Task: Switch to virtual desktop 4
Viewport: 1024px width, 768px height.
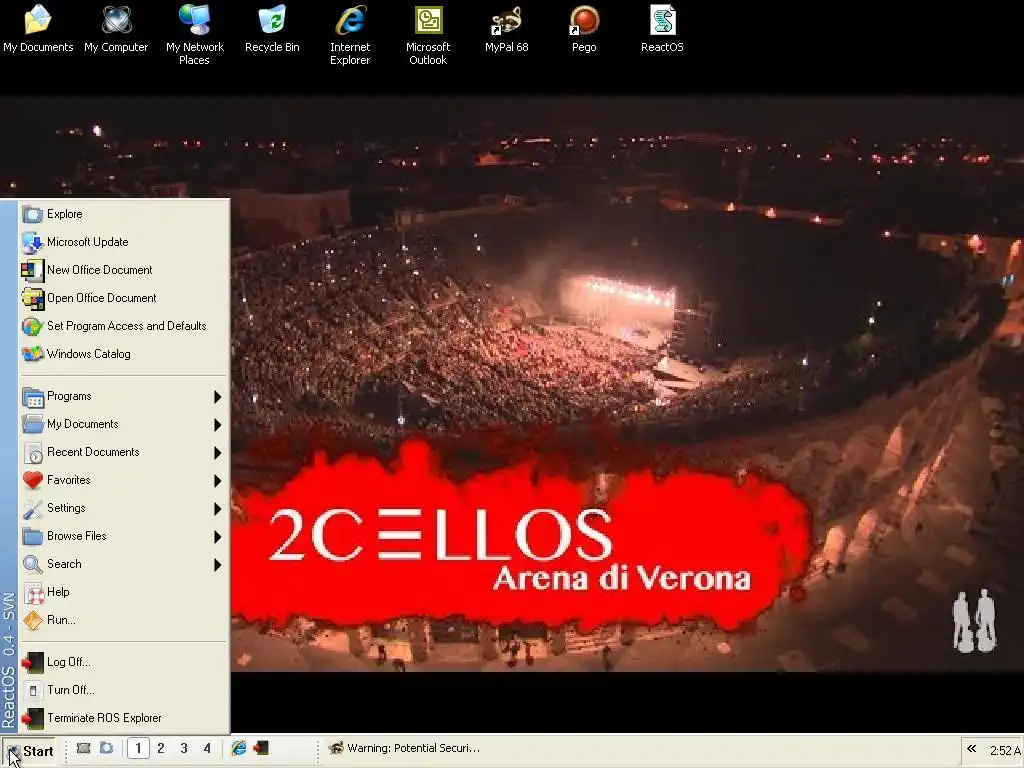Action: (x=207, y=748)
